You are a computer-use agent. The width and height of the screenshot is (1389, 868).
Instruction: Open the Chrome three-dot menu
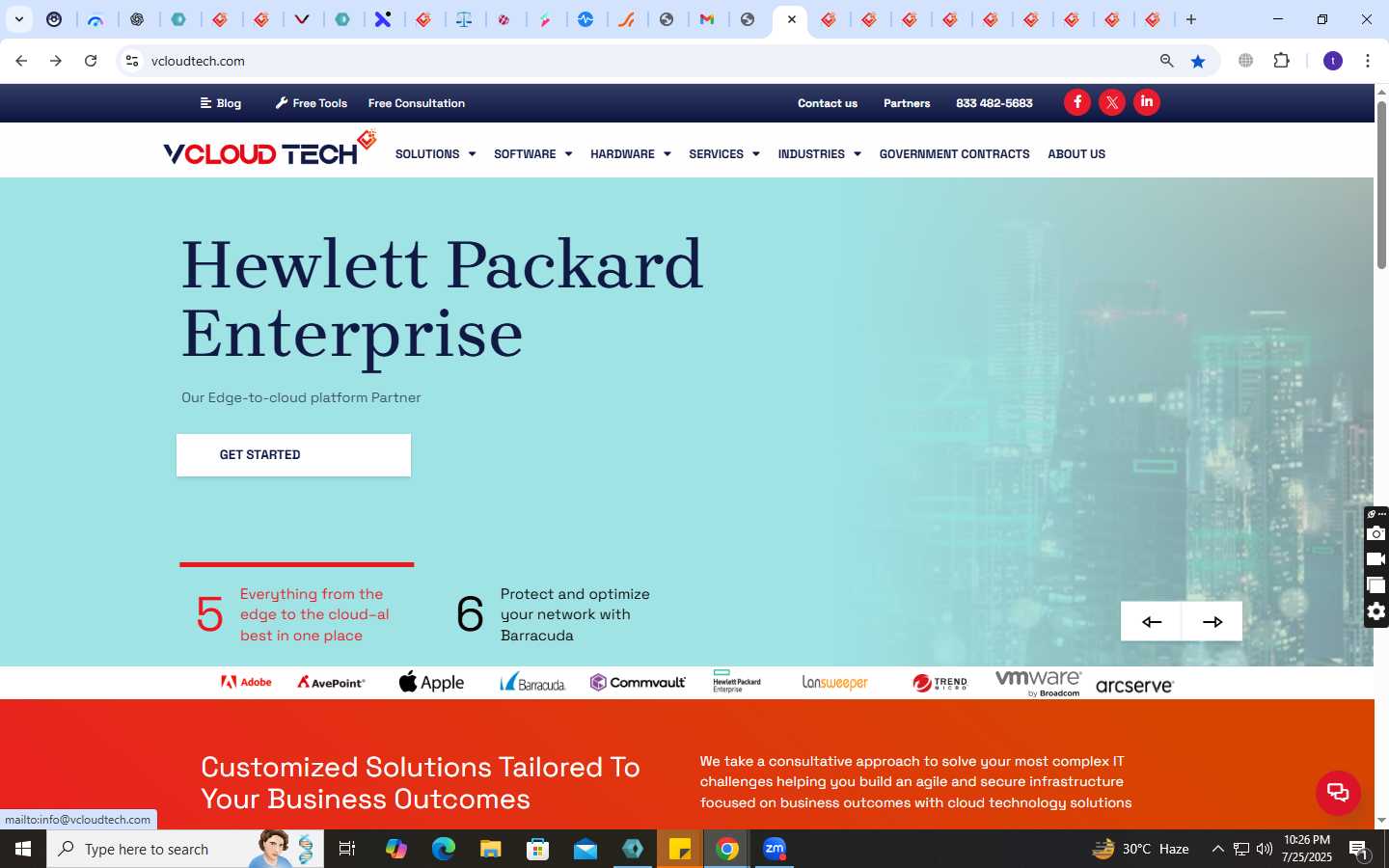(x=1368, y=61)
